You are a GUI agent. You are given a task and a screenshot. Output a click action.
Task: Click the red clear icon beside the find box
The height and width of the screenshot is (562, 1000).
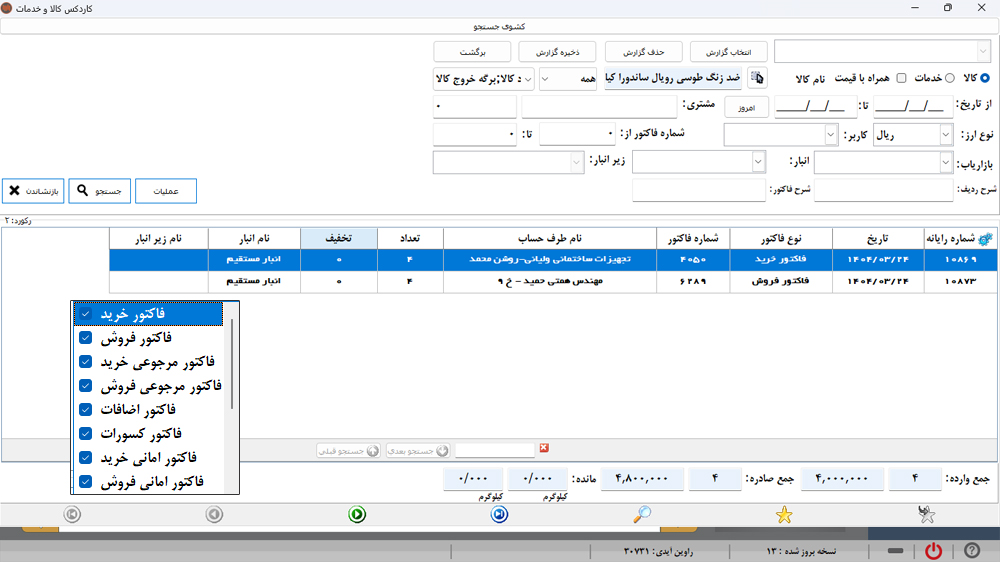pyautogui.click(x=544, y=449)
